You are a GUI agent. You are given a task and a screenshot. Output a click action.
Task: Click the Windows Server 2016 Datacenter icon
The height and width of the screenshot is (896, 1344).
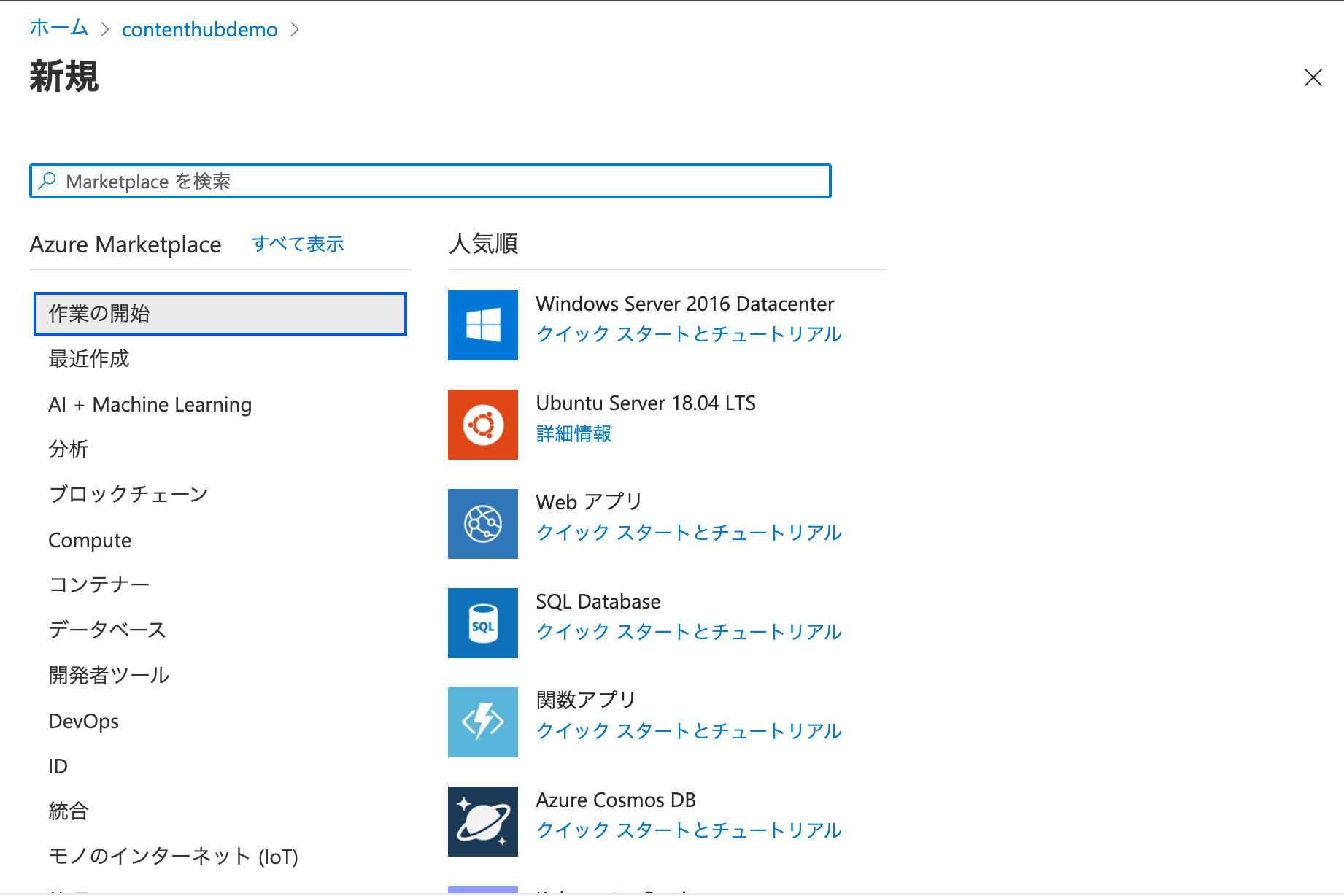point(483,325)
